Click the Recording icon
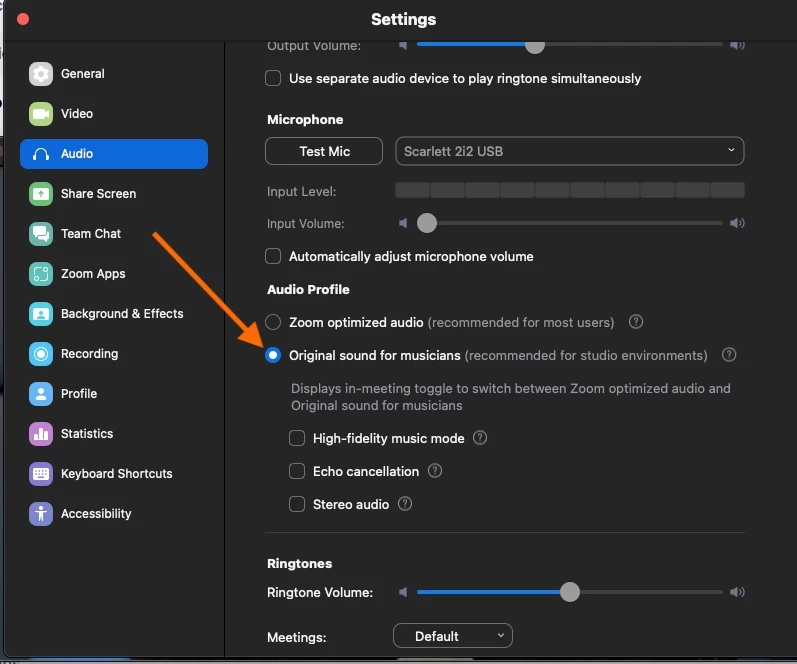This screenshot has width=797, height=664. click(x=41, y=354)
